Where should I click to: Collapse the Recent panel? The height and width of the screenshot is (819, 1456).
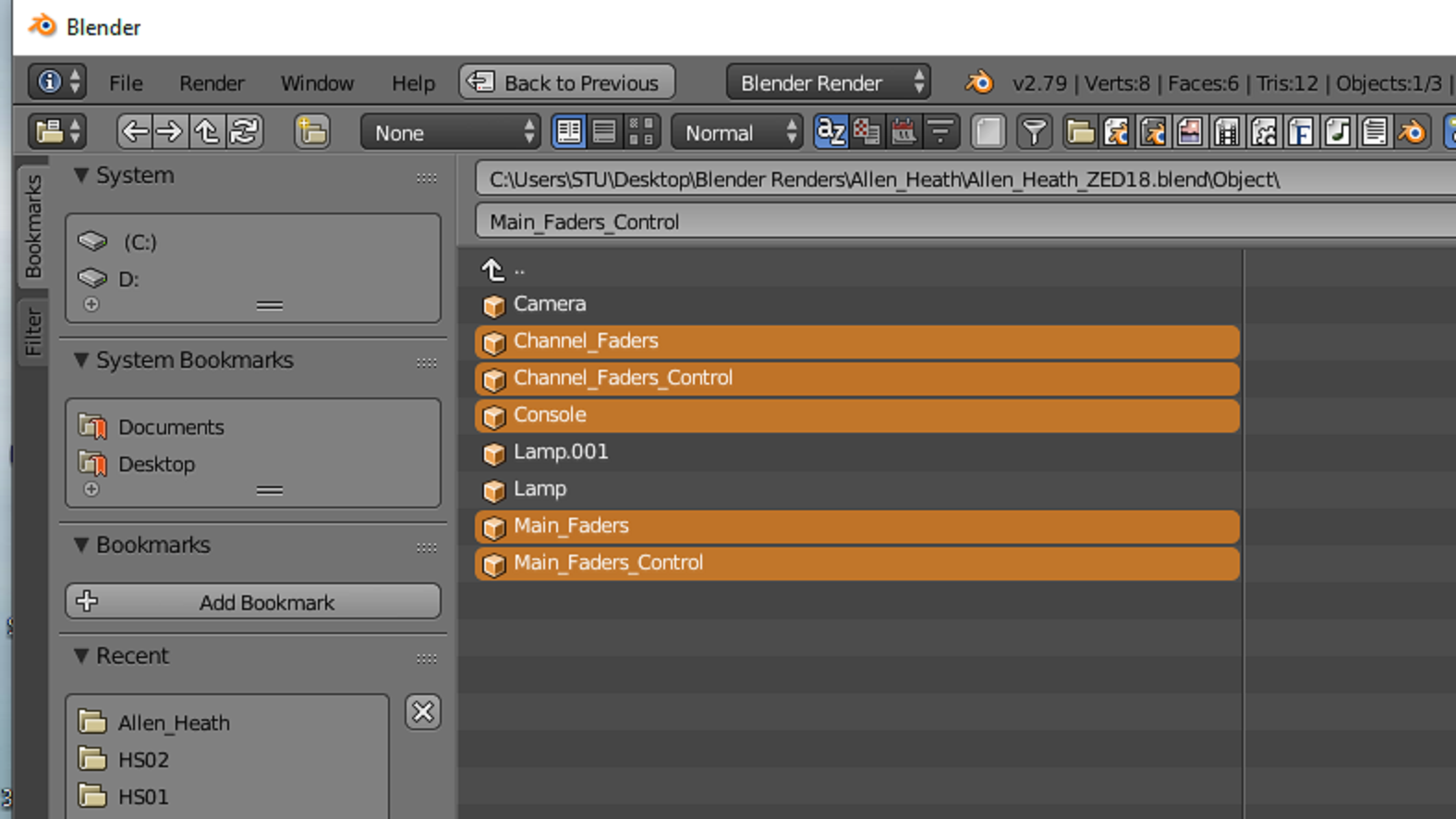[x=81, y=655]
